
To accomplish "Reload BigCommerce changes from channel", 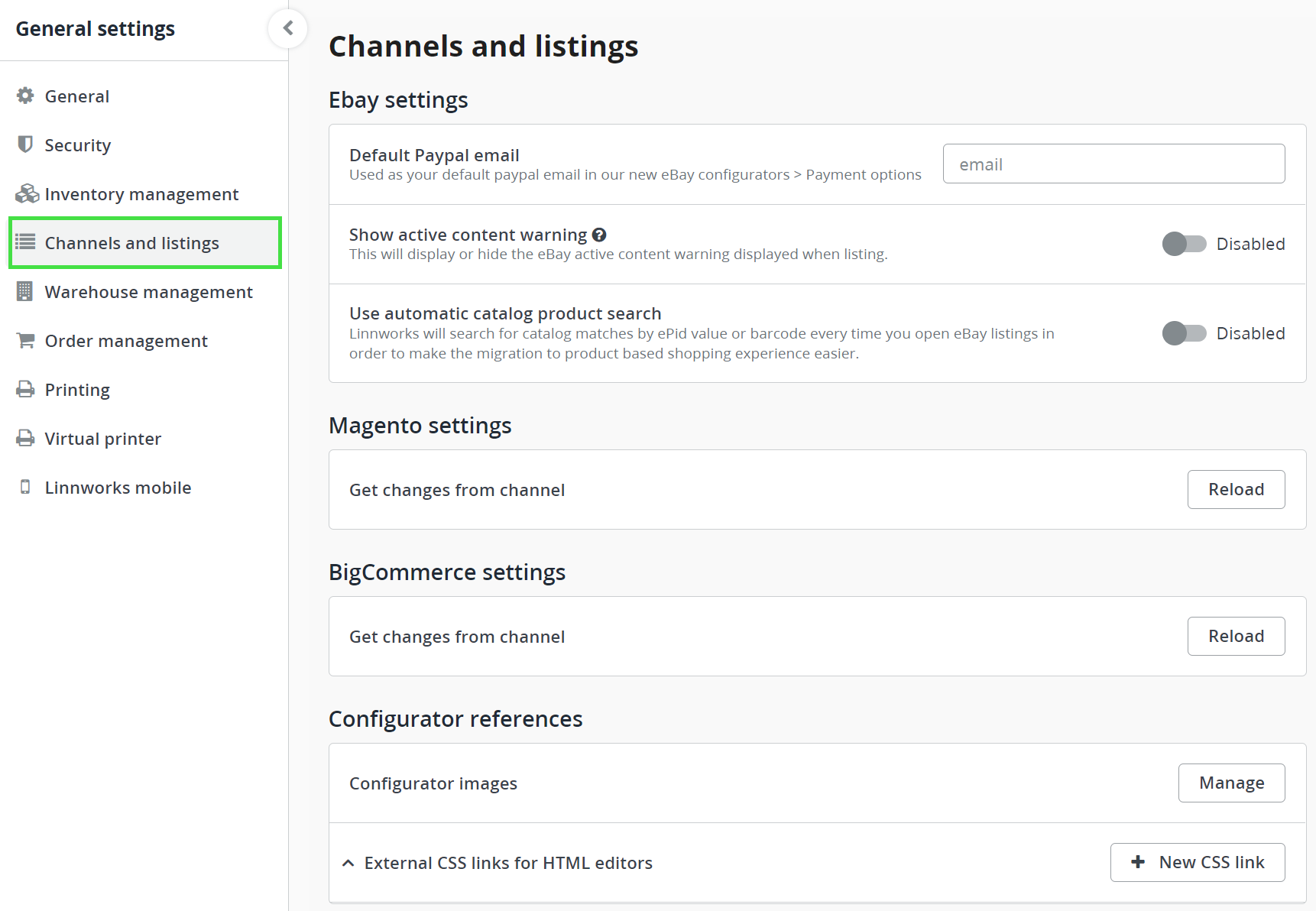I will click(x=1236, y=636).
